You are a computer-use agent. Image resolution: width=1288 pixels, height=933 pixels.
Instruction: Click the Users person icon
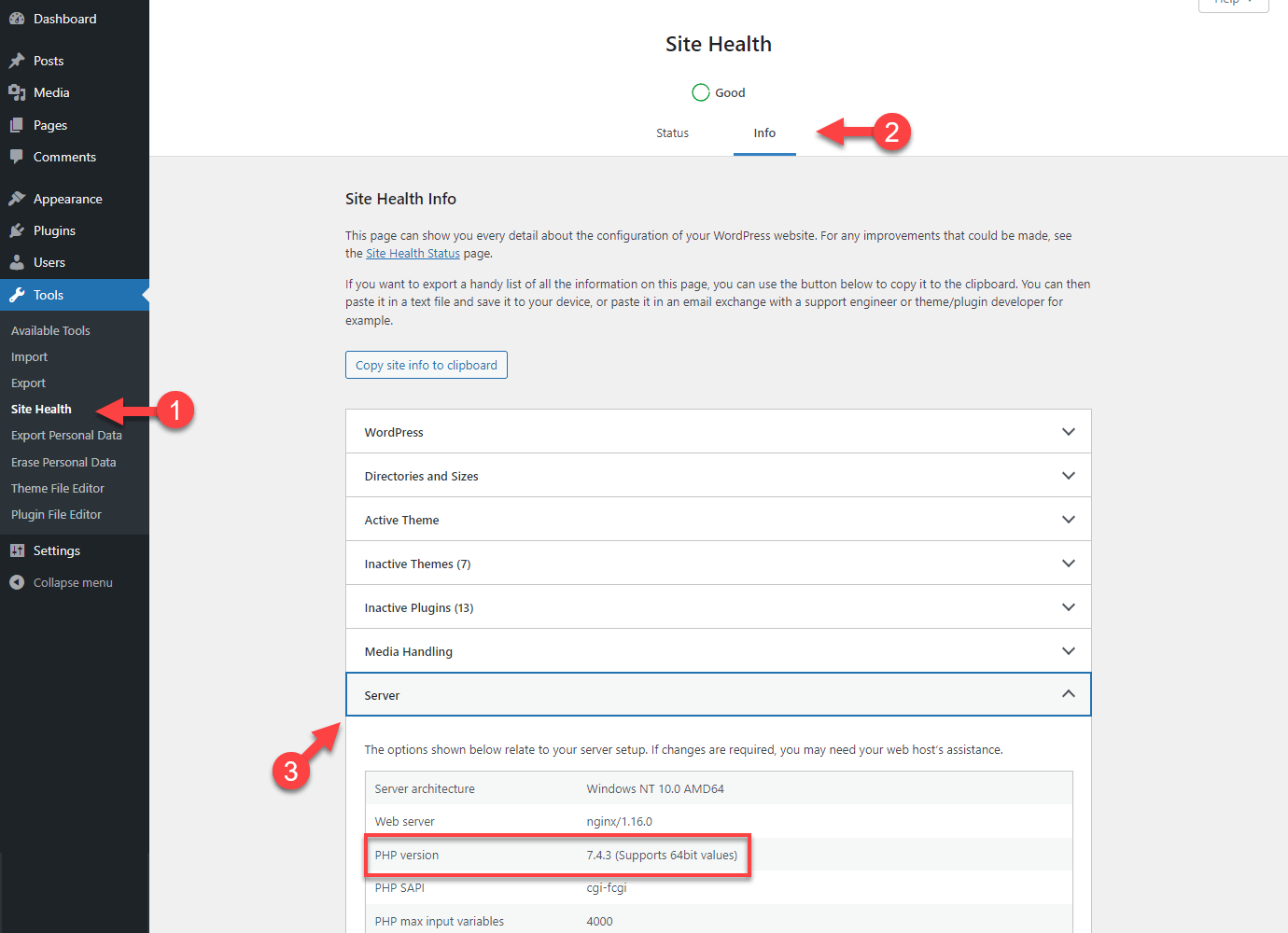point(17,262)
